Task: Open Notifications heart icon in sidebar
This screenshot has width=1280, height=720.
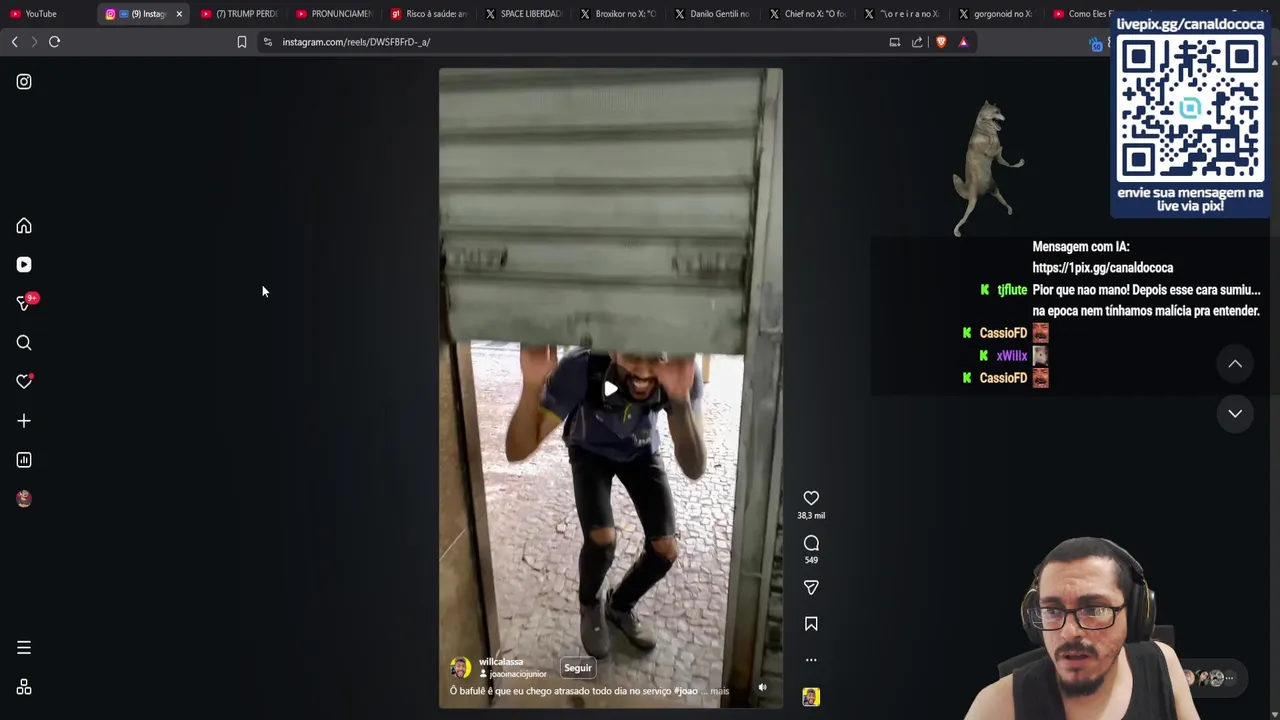Action: coord(24,381)
